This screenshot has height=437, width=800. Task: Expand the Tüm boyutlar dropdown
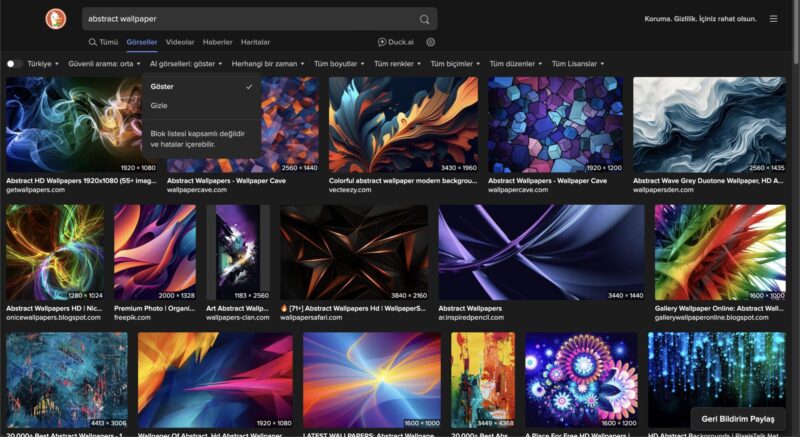pos(339,64)
